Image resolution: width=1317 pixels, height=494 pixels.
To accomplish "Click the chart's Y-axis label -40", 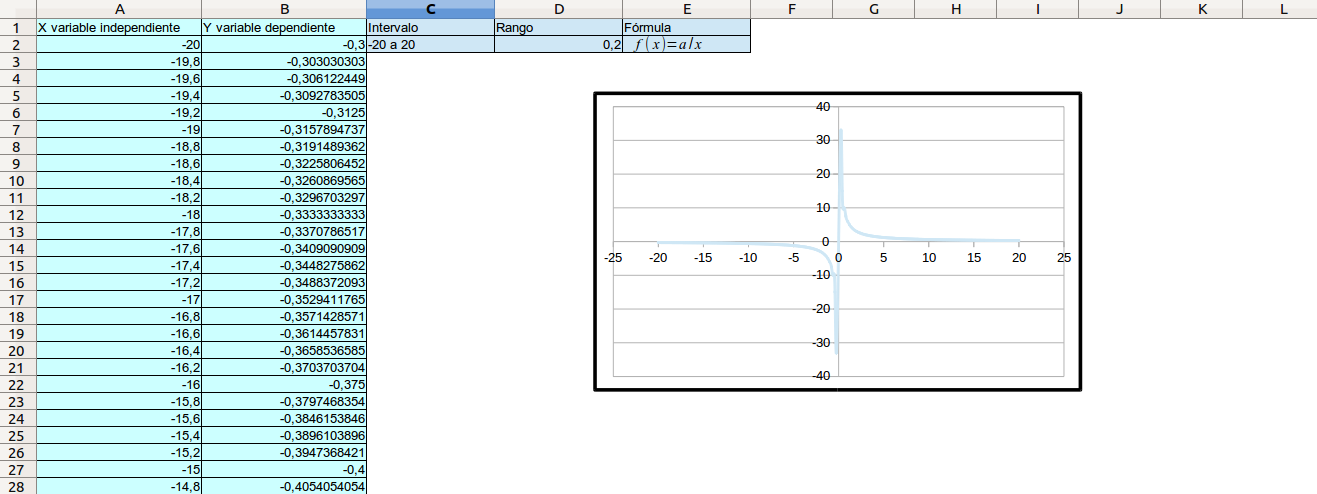I will (x=821, y=376).
